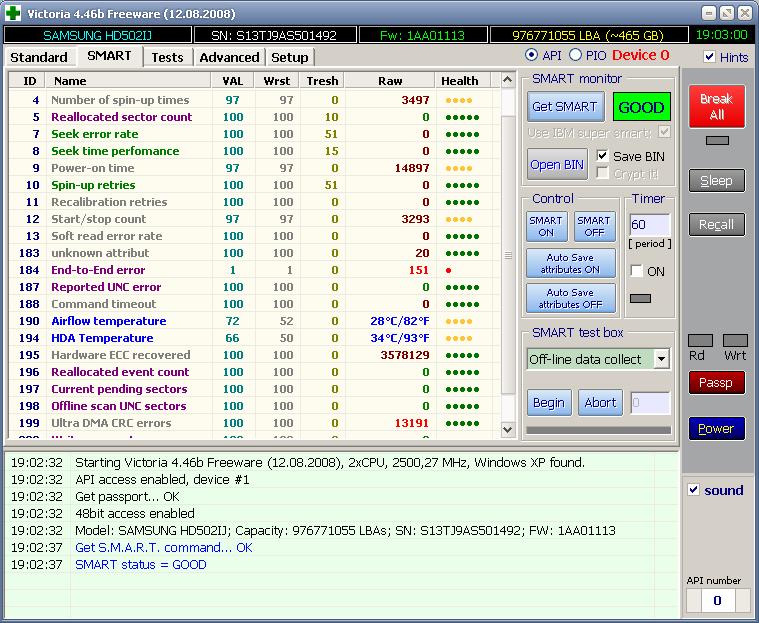This screenshot has height=623, width=759.
Task: Open the Off-line data collect dropdown
Action: point(661,359)
